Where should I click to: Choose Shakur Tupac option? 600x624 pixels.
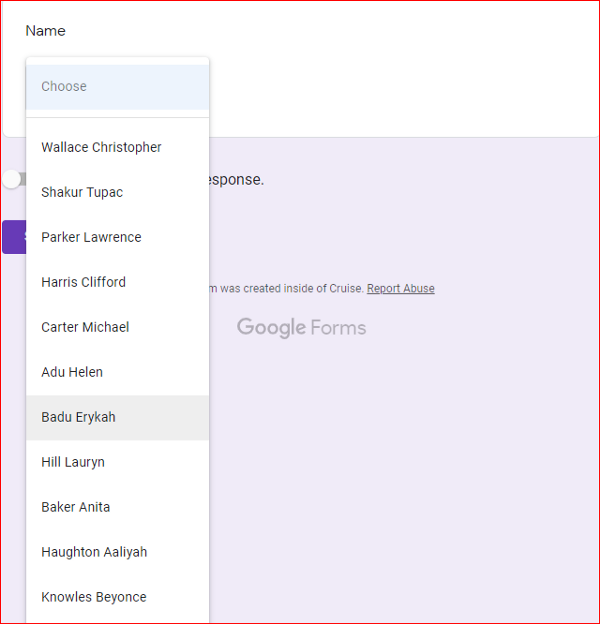pos(117,192)
